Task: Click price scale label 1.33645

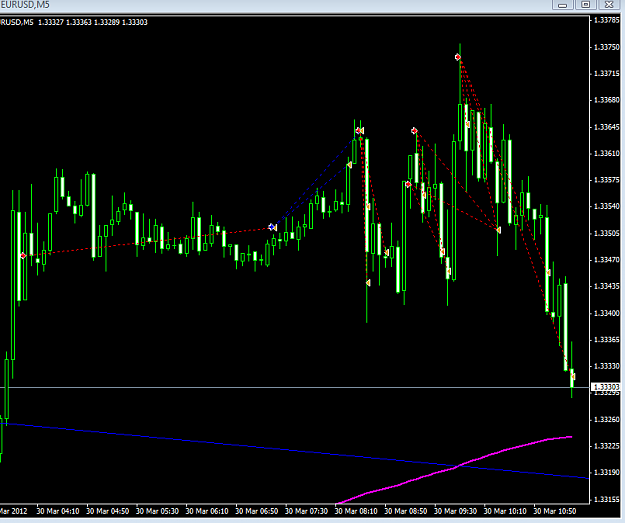Action: click(x=607, y=127)
